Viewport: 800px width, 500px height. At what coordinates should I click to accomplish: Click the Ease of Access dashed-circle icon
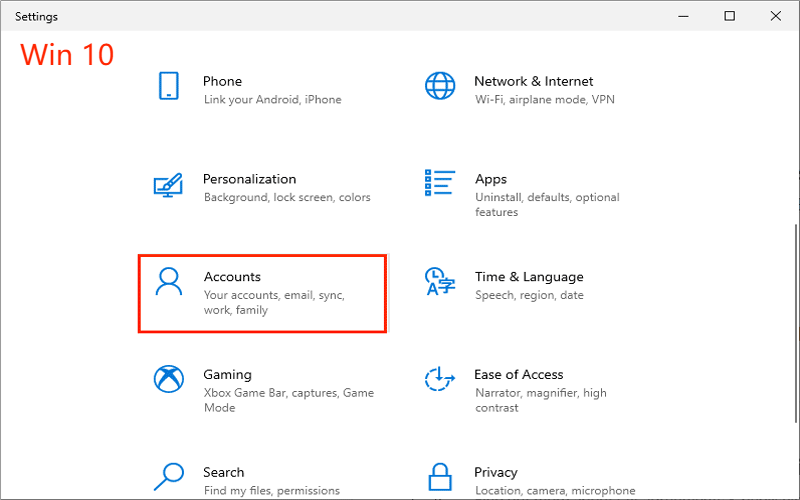(x=440, y=379)
